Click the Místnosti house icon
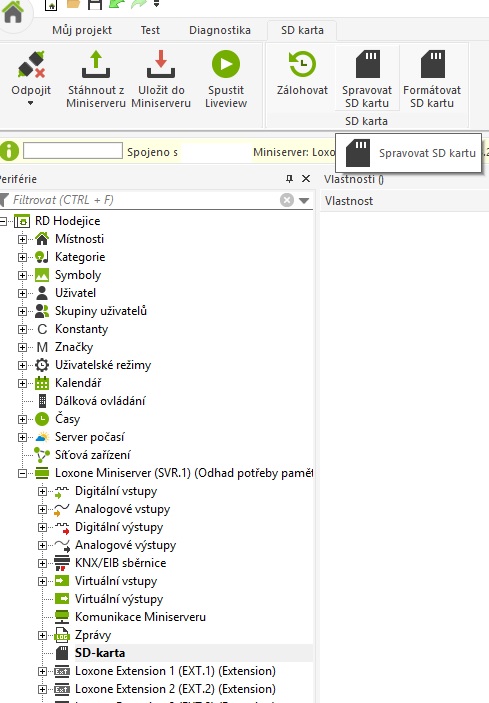 click(x=42, y=239)
